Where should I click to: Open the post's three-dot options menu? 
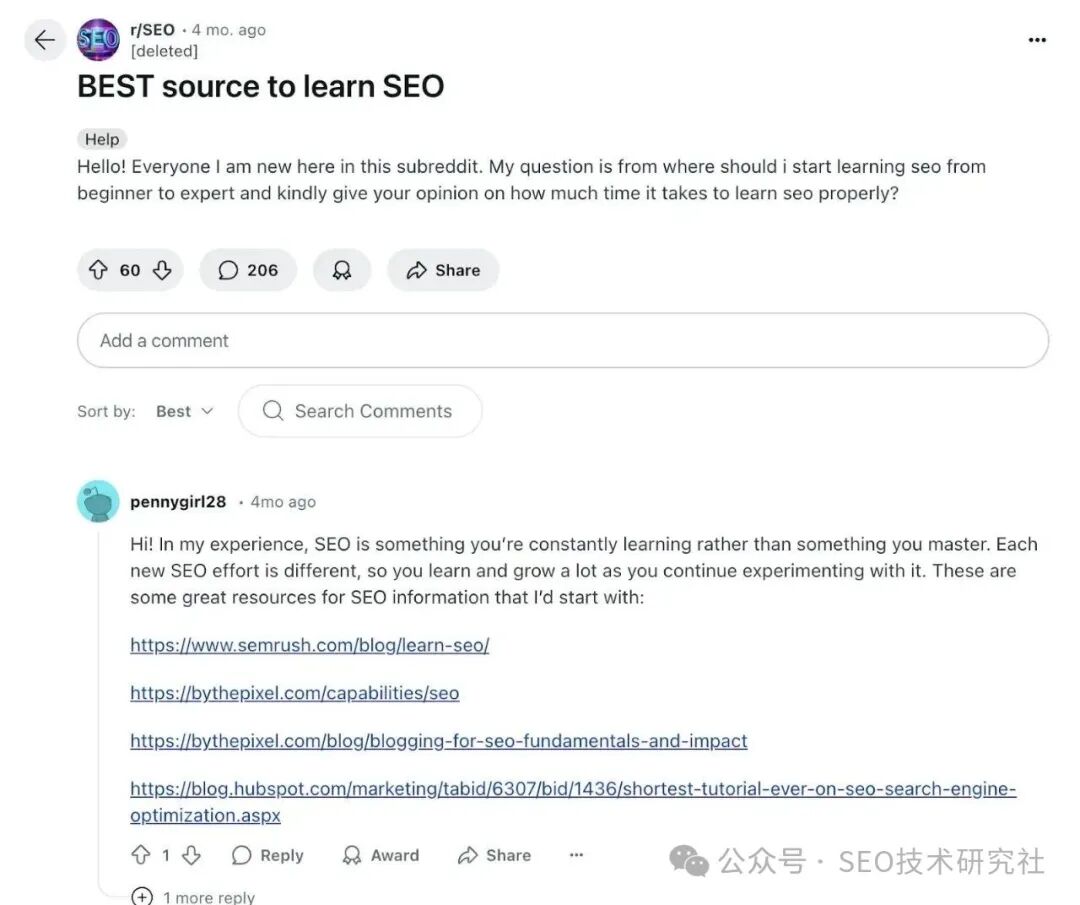[1037, 40]
